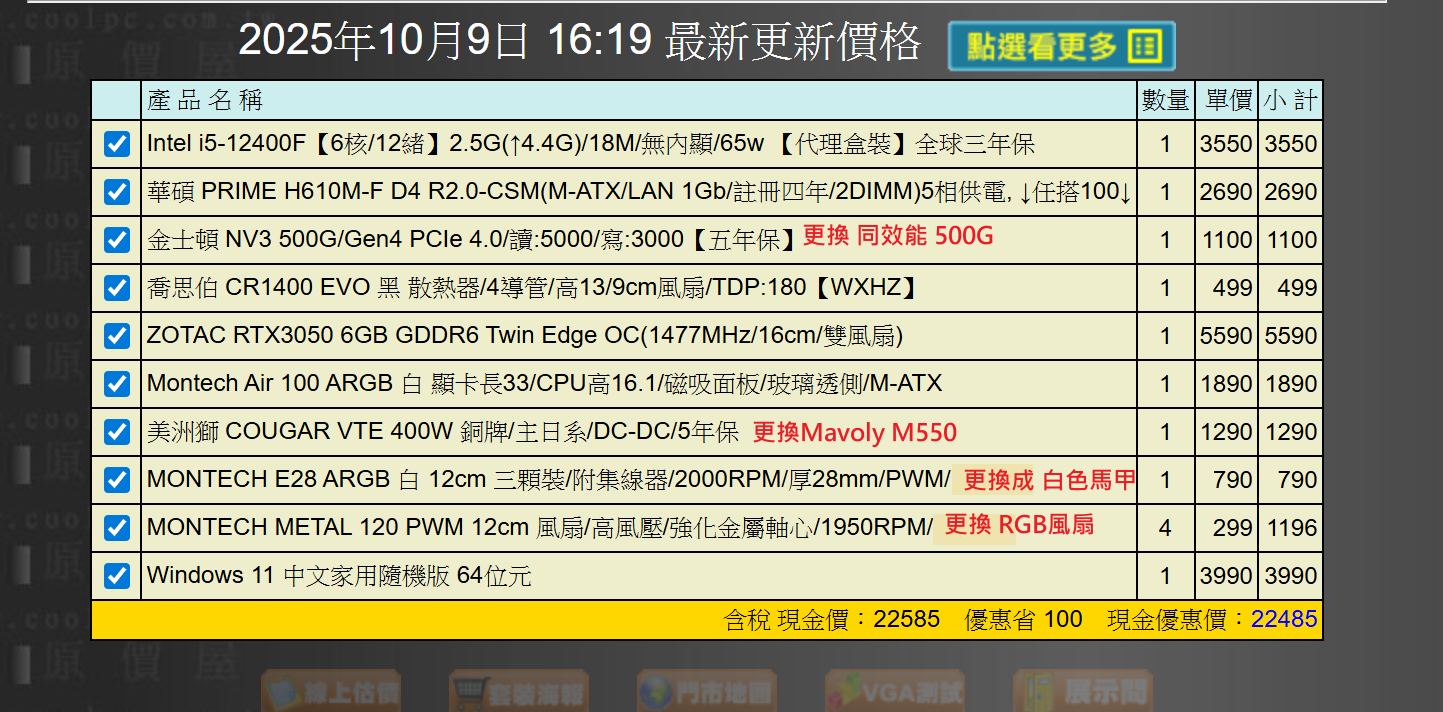Image resolution: width=1443 pixels, height=712 pixels.
Task: Uncheck the 金士頓 NV3 500G SSD checkbox
Action: pos(117,240)
